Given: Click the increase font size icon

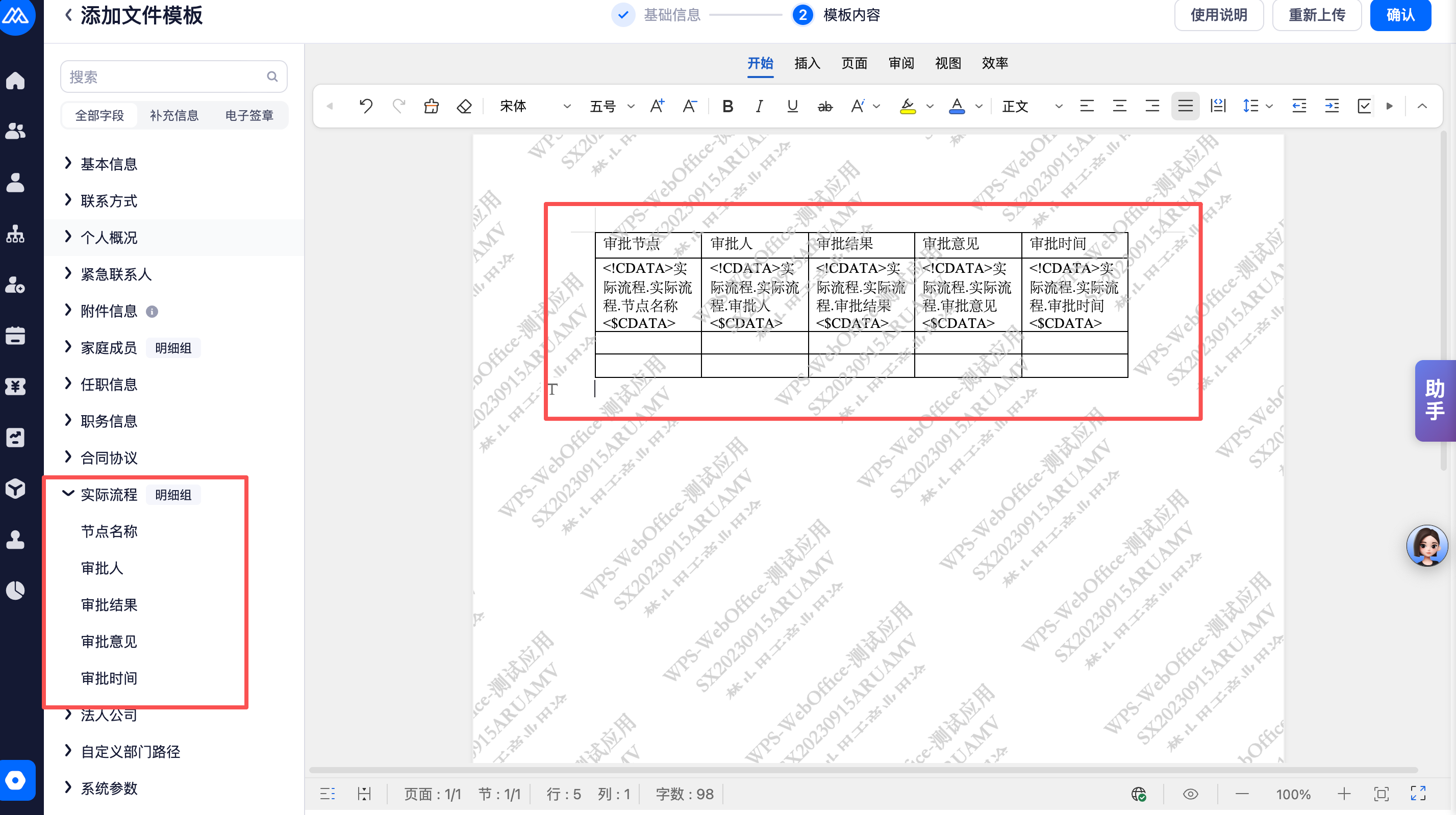Looking at the screenshot, I should 657,106.
